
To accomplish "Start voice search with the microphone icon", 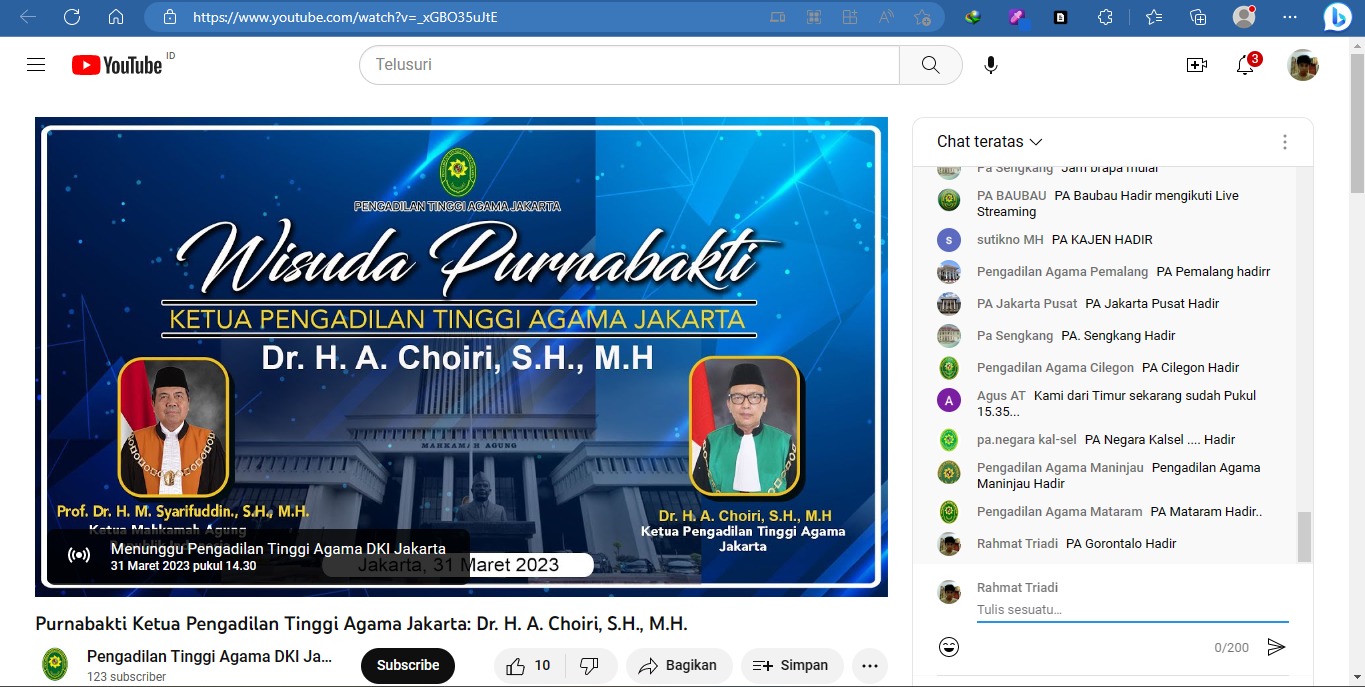I will tap(990, 65).
